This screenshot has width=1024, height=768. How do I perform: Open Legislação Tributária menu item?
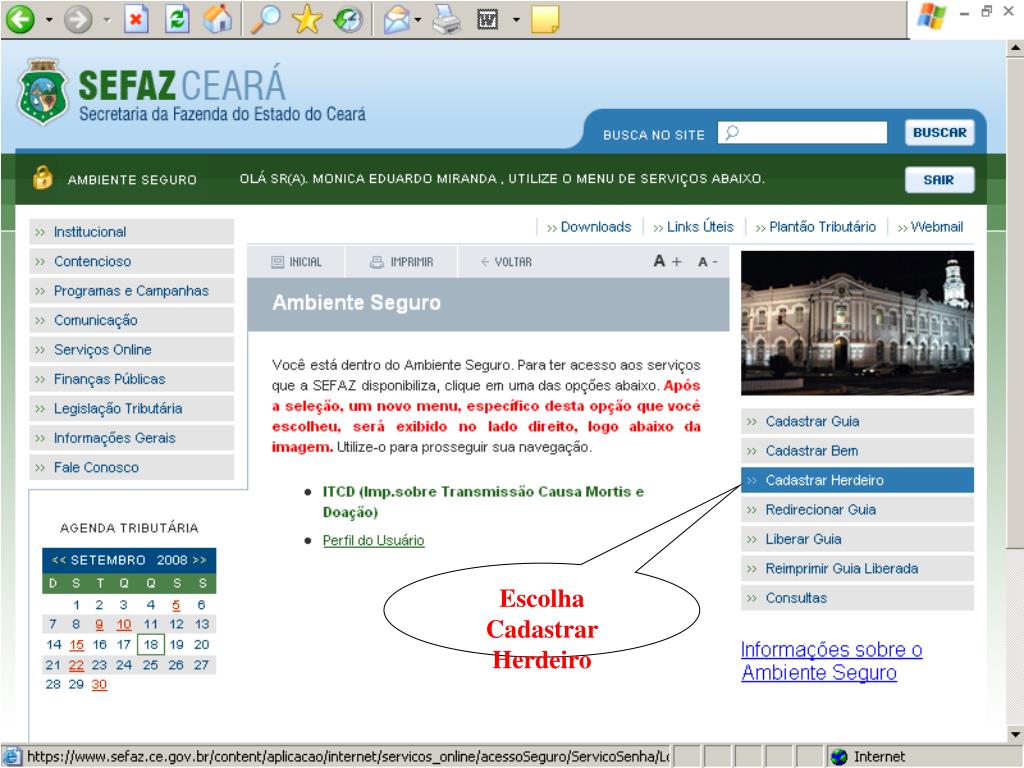click(131, 408)
